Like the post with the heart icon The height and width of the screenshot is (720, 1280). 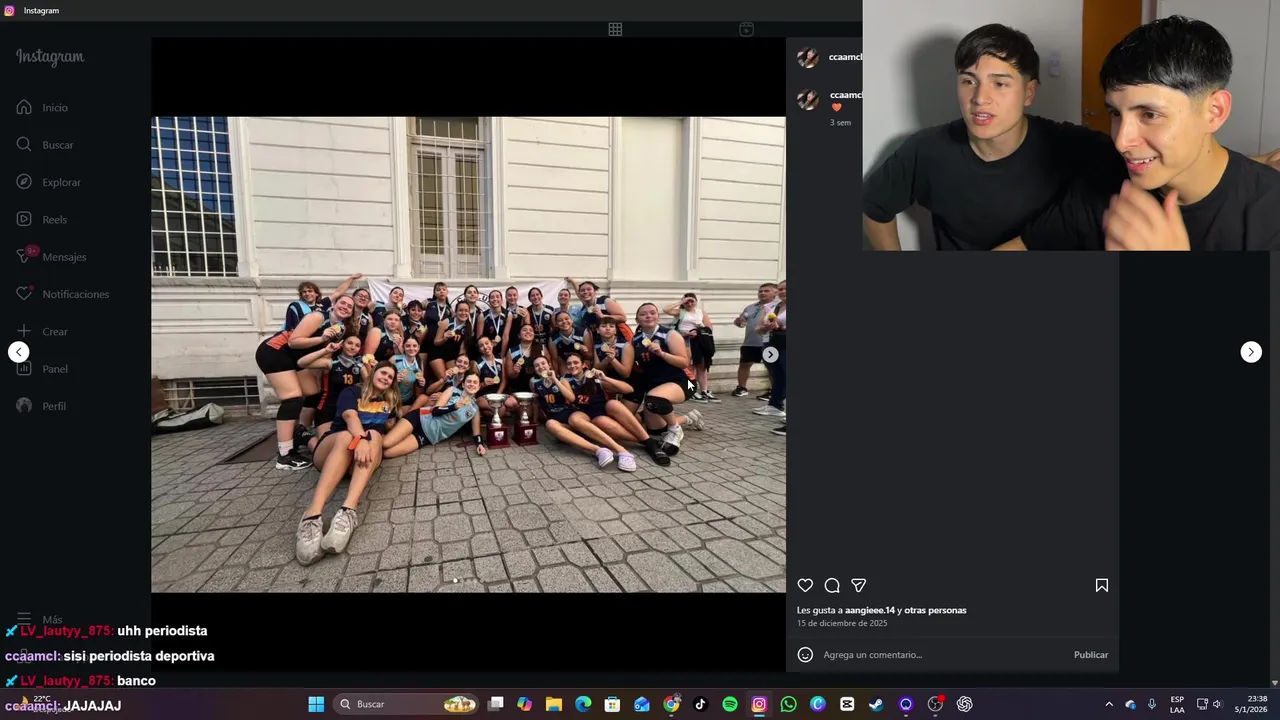click(x=805, y=585)
